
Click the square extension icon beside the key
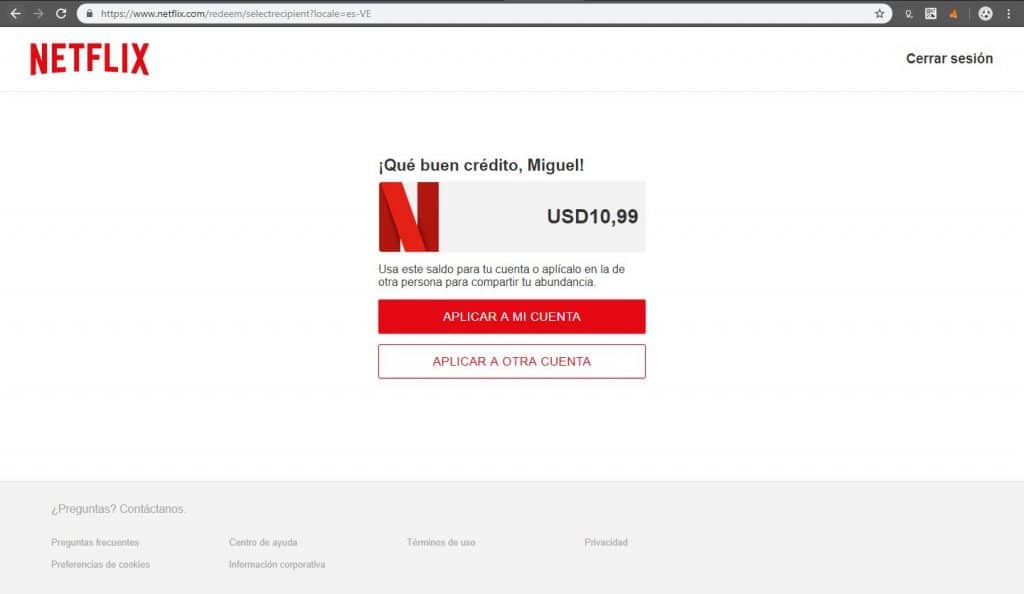[x=931, y=13]
